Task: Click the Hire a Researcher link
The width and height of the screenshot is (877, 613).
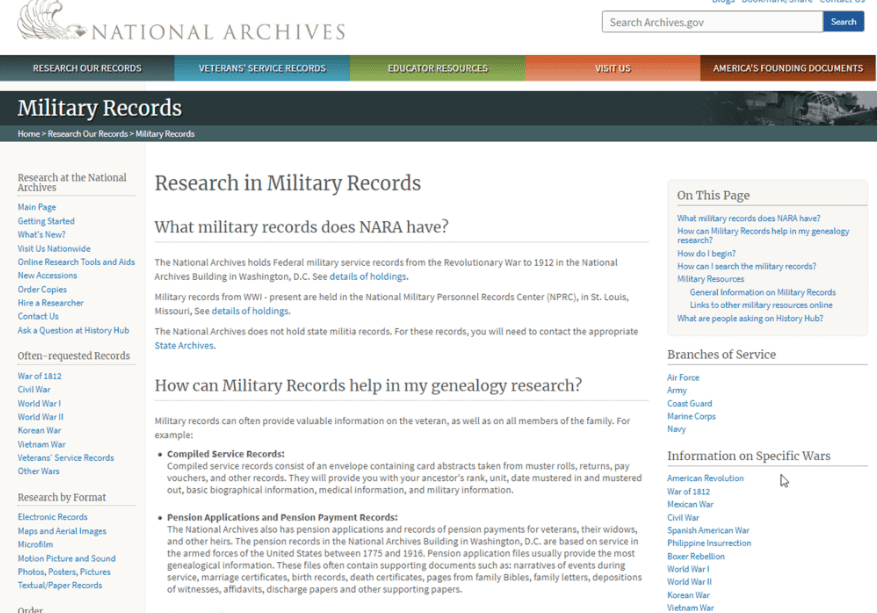Action: tap(50, 303)
